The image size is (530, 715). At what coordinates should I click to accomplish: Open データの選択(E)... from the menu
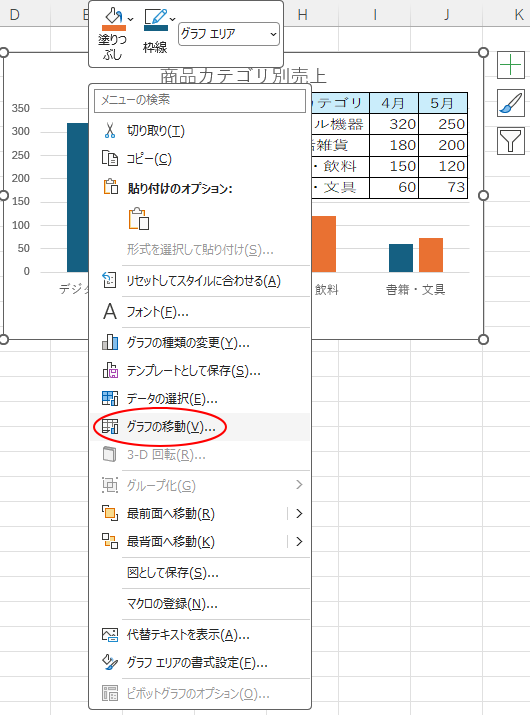[x=200, y=399]
